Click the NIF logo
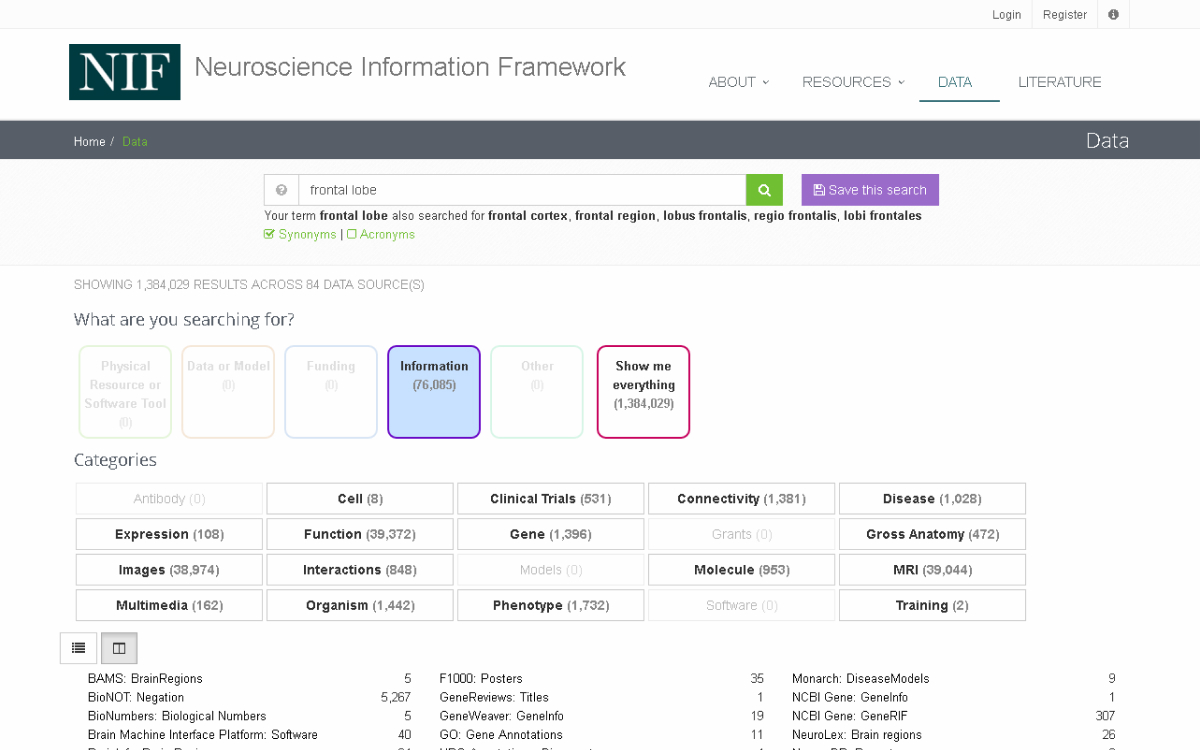1200x750 pixels. [125, 72]
